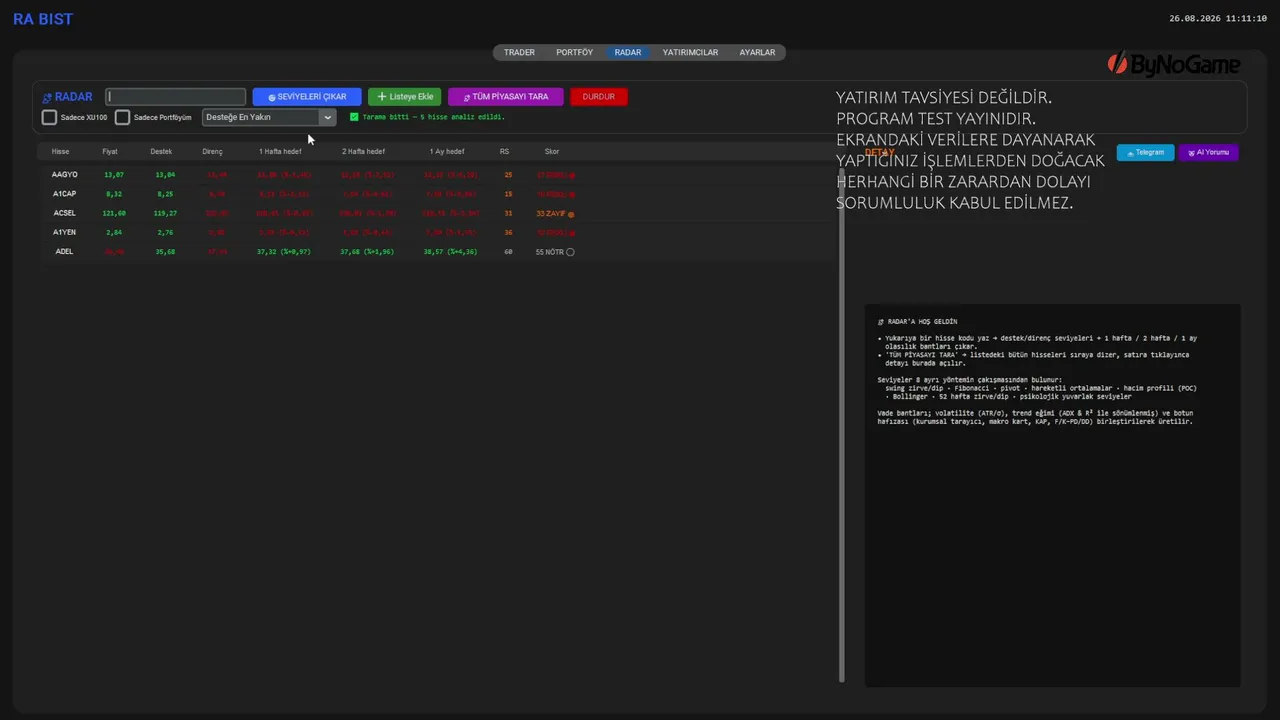This screenshot has height=720, width=1280.
Task: Open the Desteğe En Yakın sort dropdown
Action: click(x=269, y=117)
